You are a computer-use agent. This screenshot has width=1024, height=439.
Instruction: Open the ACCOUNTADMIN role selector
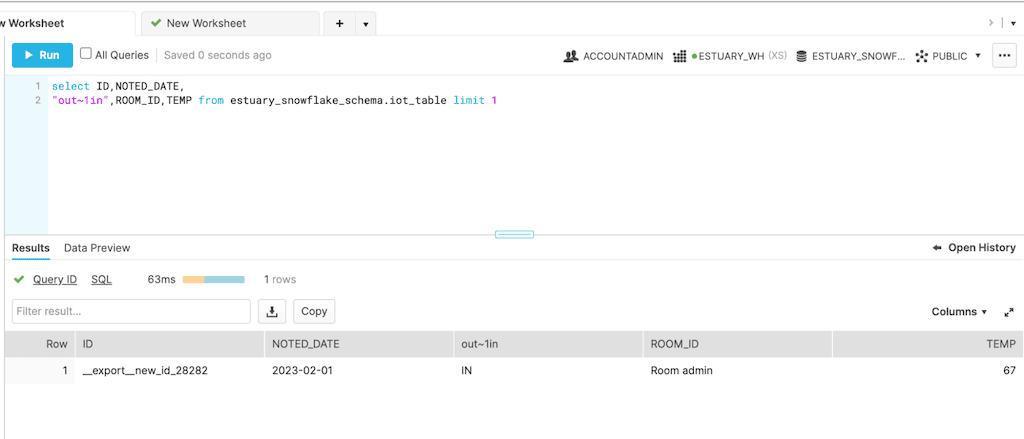(x=613, y=56)
